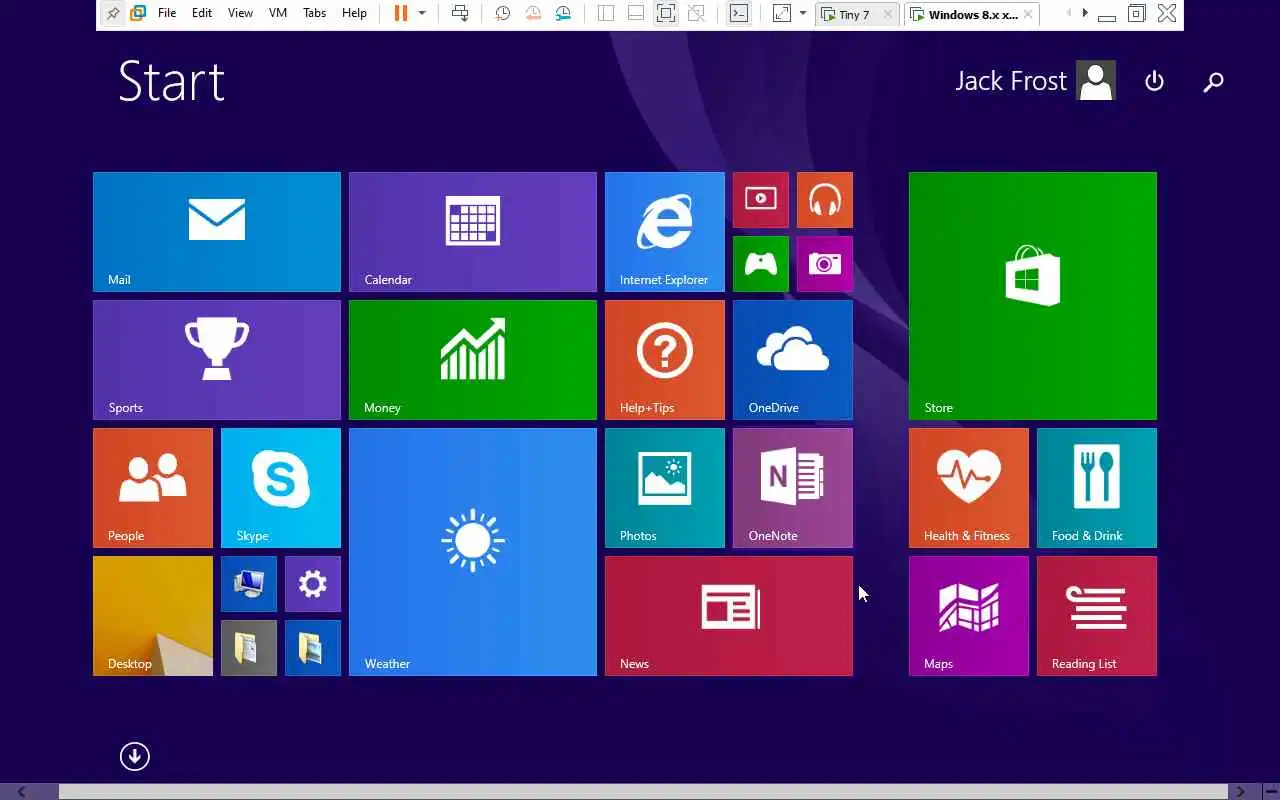Open the Reading List tile
The image size is (1280, 800).
point(1097,616)
